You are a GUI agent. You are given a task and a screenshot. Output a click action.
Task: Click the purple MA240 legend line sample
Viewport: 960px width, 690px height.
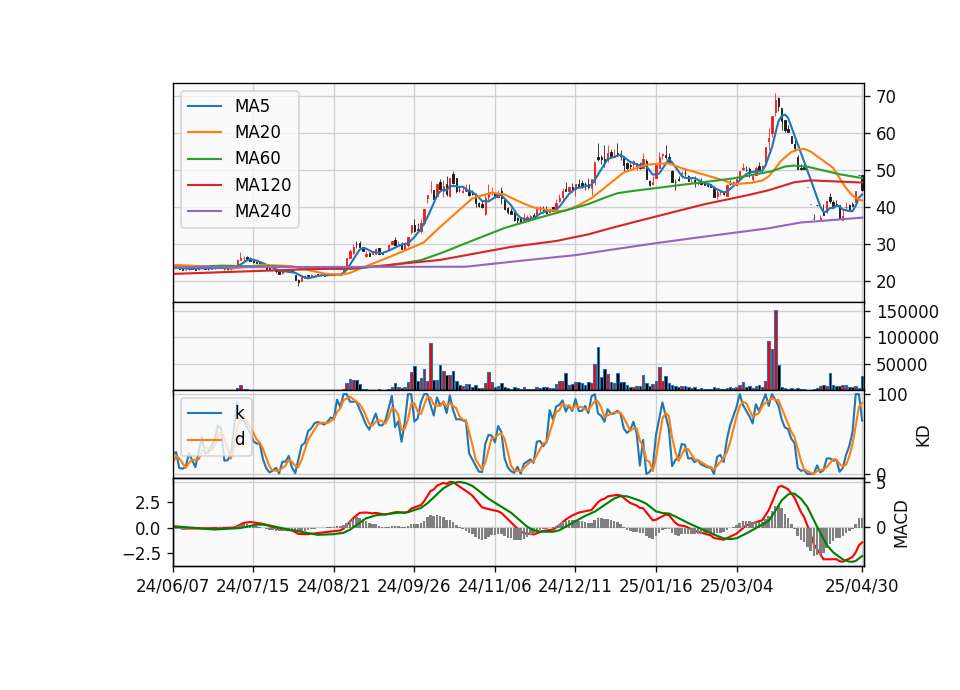[x=204, y=211]
